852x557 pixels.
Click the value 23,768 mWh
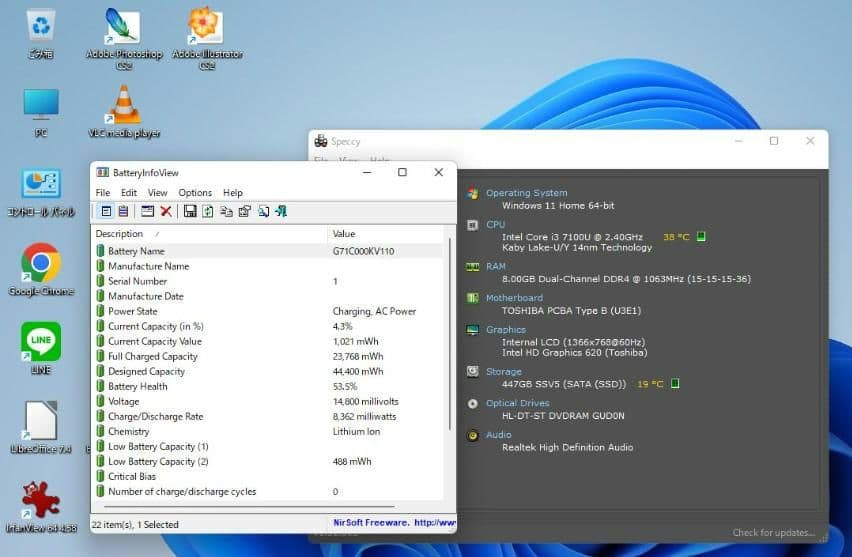coord(358,356)
